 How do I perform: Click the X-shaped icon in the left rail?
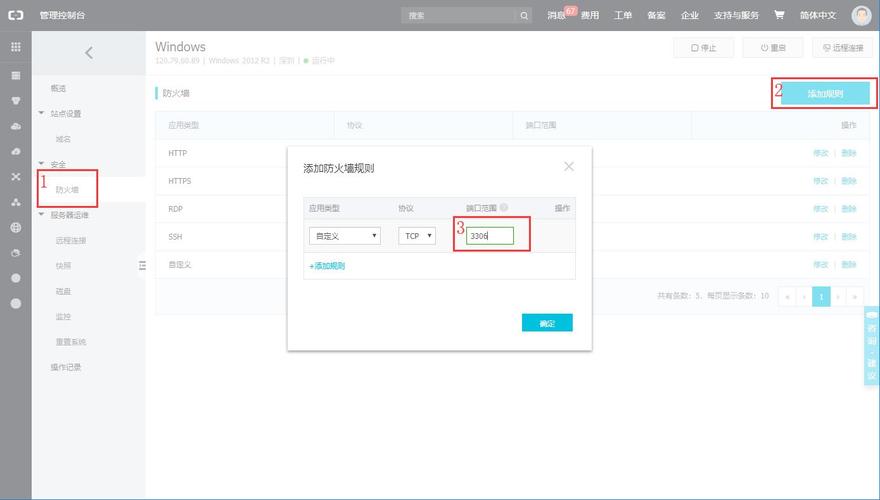click(16, 177)
